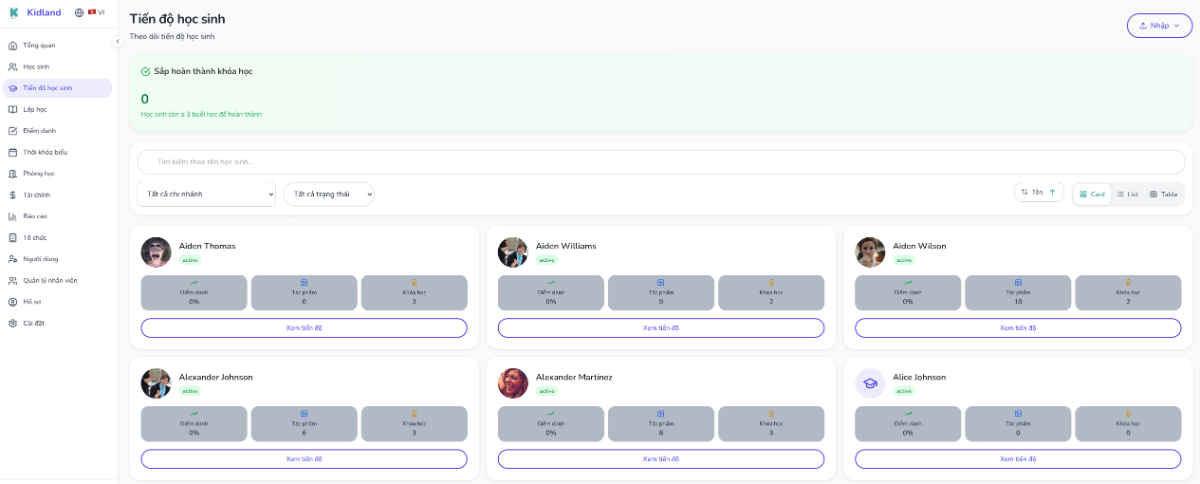This screenshot has height=484, width=1200.
Task: Open the Nhập import dropdown button
Action: [x=1159, y=25]
